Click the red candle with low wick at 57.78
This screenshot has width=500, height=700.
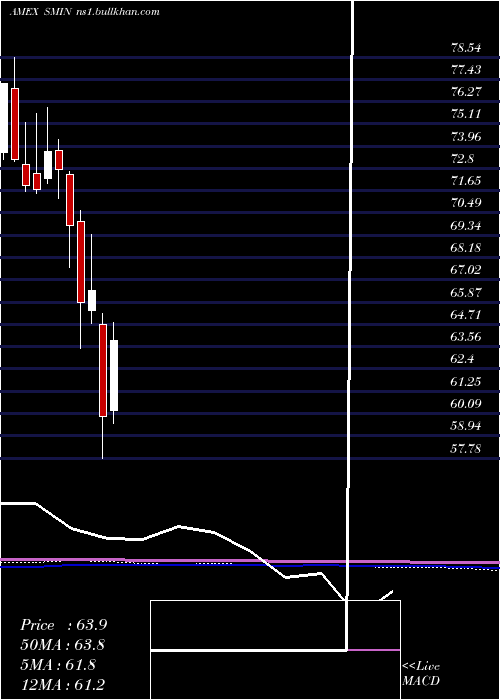click(103, 371)
